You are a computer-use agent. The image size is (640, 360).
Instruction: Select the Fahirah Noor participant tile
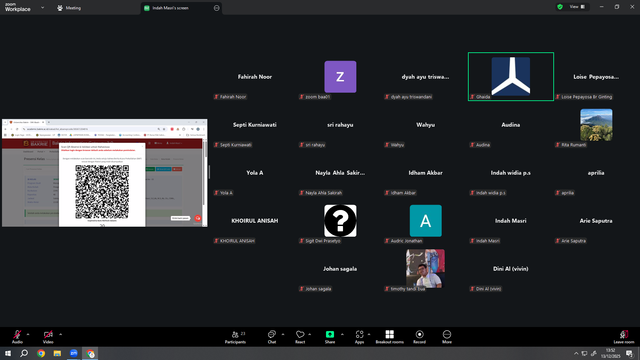pos(255,77)
